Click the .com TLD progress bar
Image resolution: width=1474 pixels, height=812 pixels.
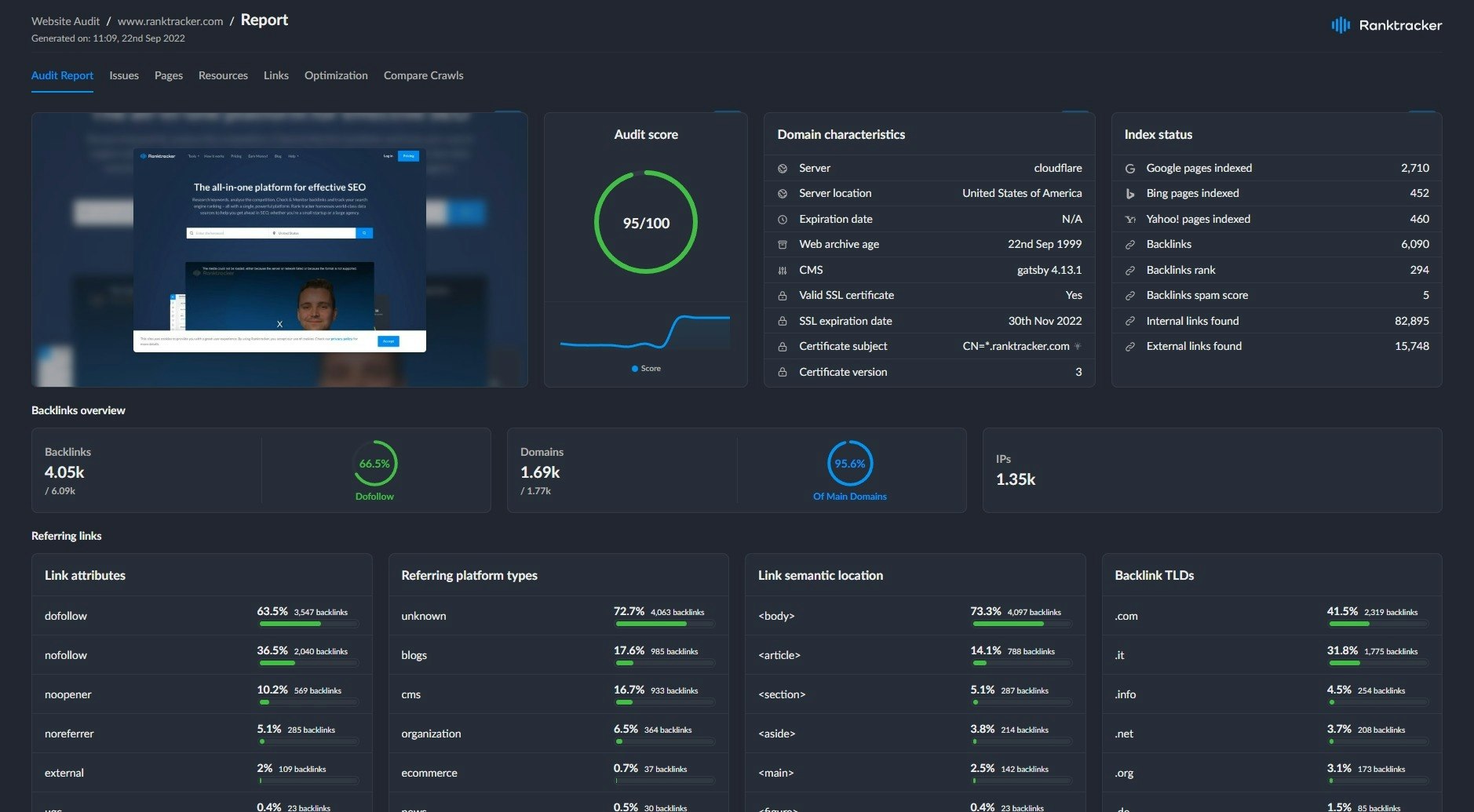click(1378, 624)
